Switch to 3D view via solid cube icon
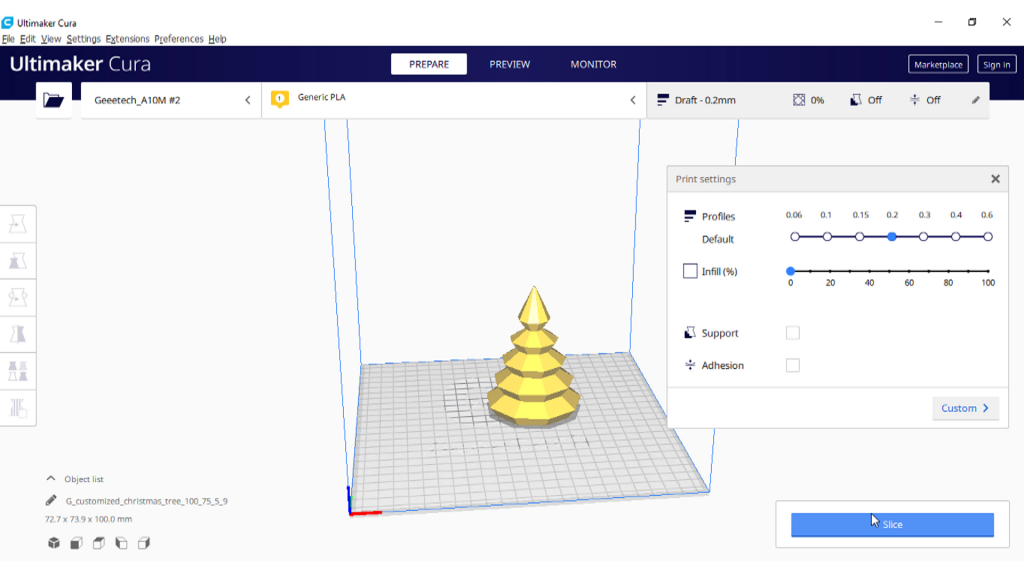 tap(53, 543)
